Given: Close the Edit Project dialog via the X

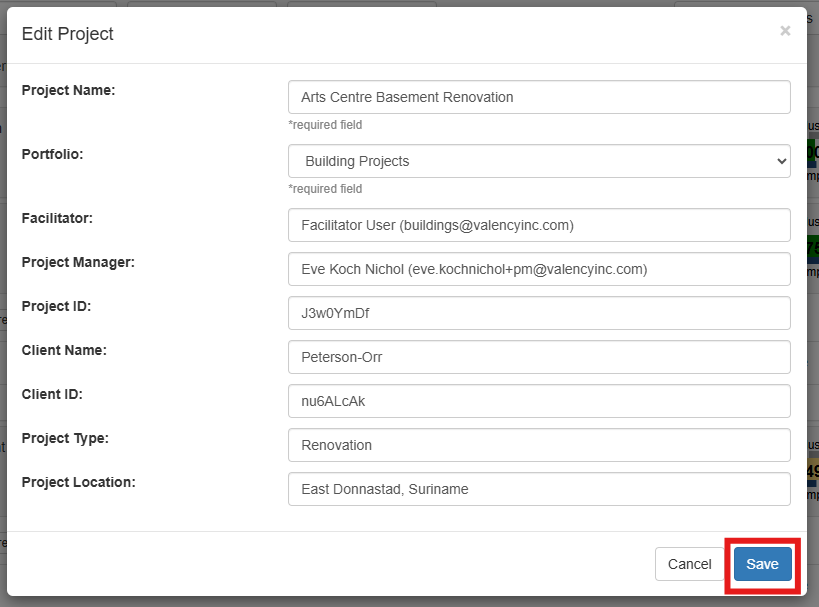Looking at the screenshot, I should coord(785,30).
